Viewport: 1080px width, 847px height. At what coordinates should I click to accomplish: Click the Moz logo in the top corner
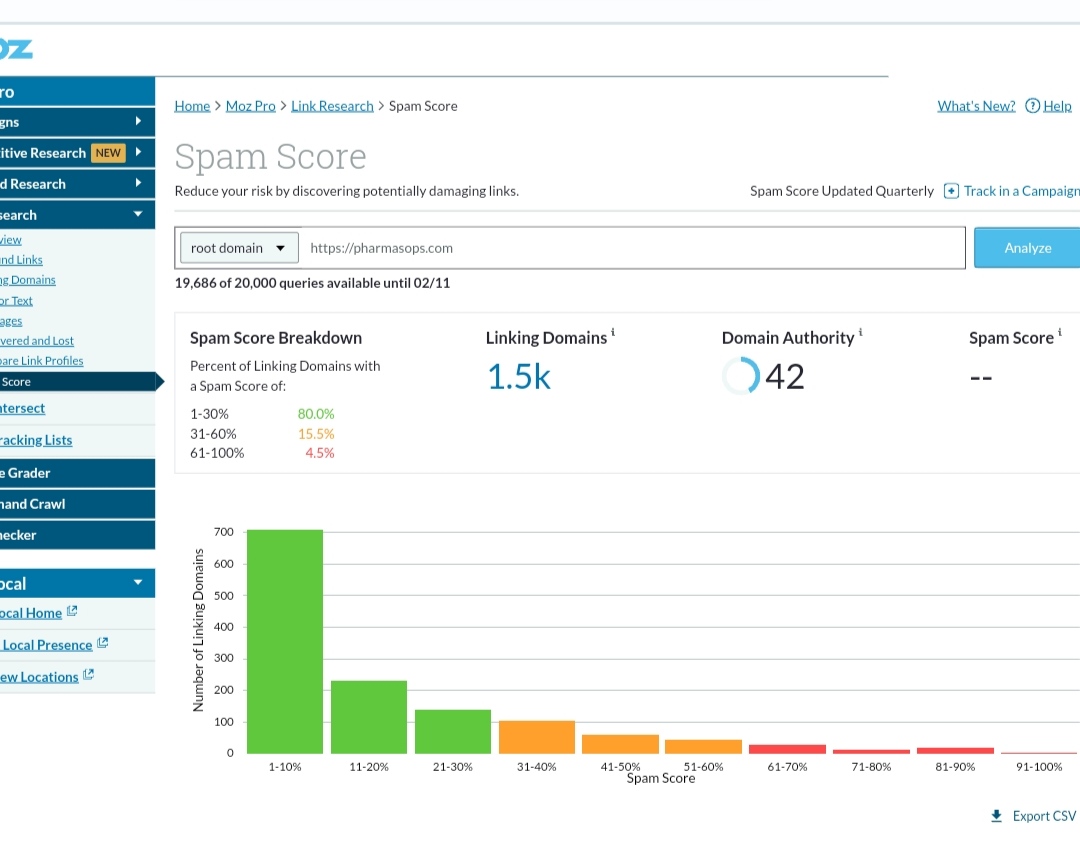(15, 47)
